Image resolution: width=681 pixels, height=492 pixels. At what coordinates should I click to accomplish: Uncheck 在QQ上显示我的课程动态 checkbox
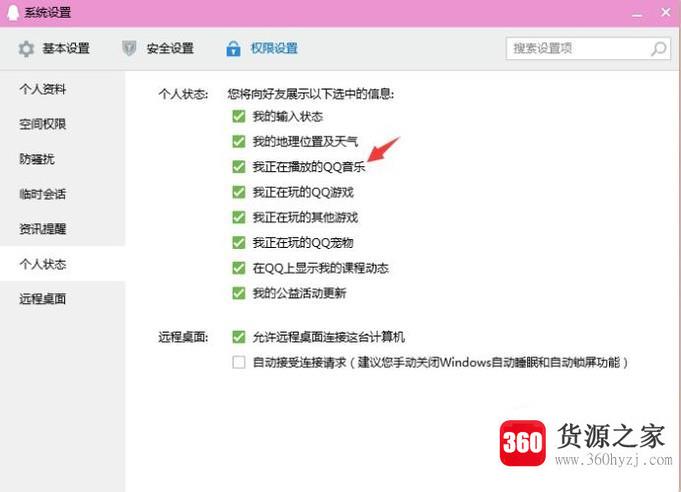[x=239, y=268]
